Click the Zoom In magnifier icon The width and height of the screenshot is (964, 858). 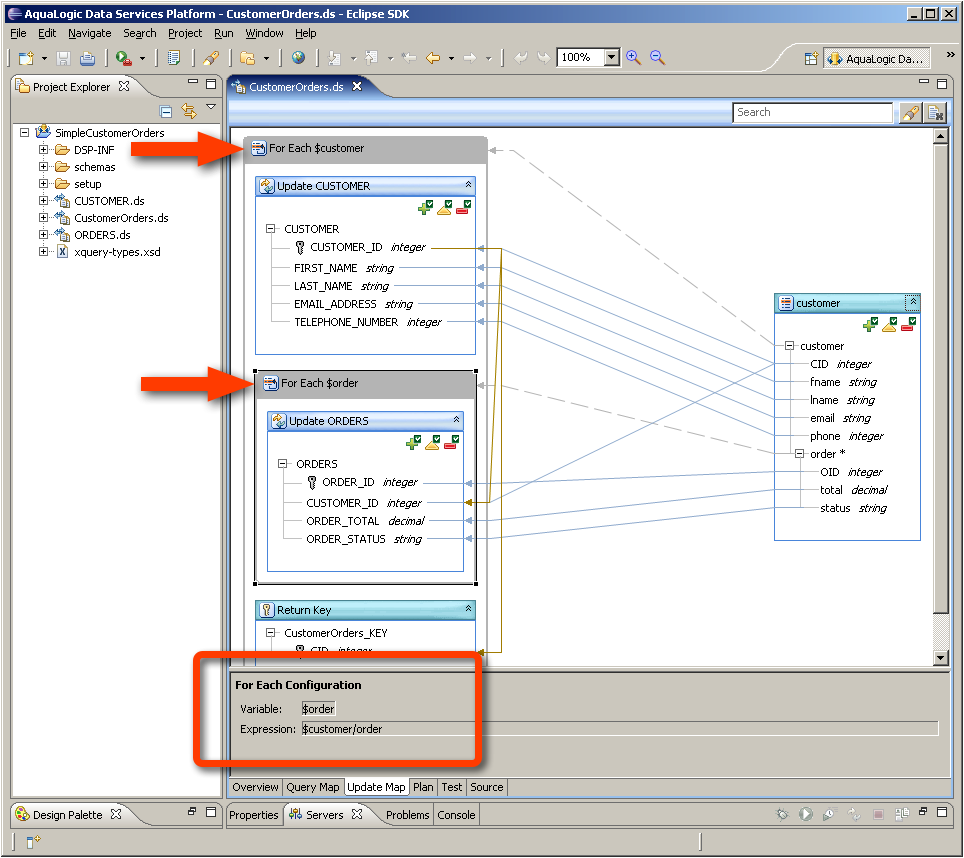pyautogui.click(x=633, y=57)
